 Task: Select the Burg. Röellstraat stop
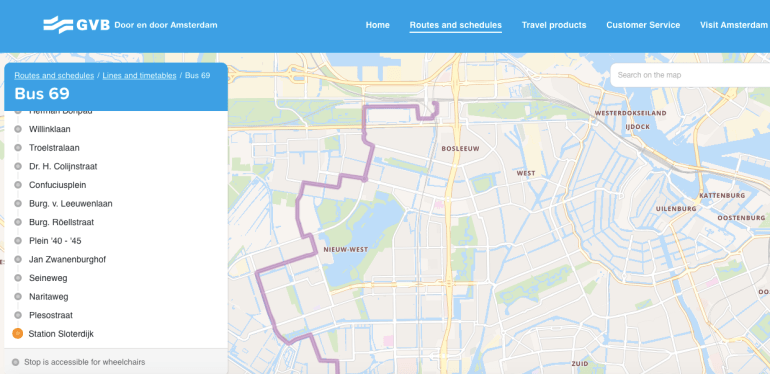click(61, 222)
